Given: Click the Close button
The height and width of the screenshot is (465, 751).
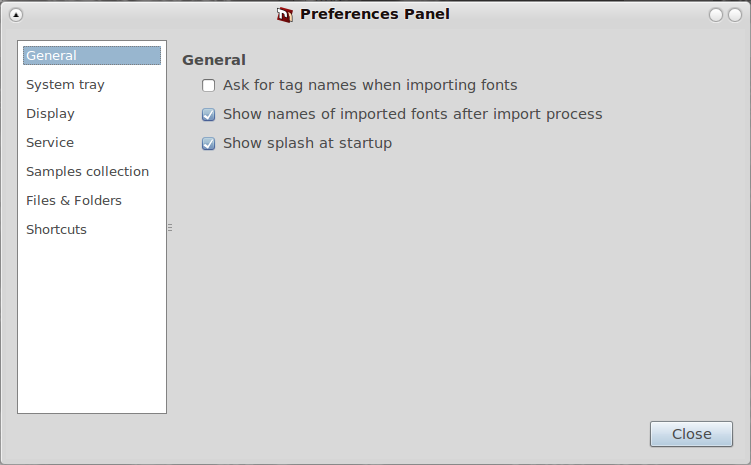Looking at the screenshot, I should coord(691,434).
